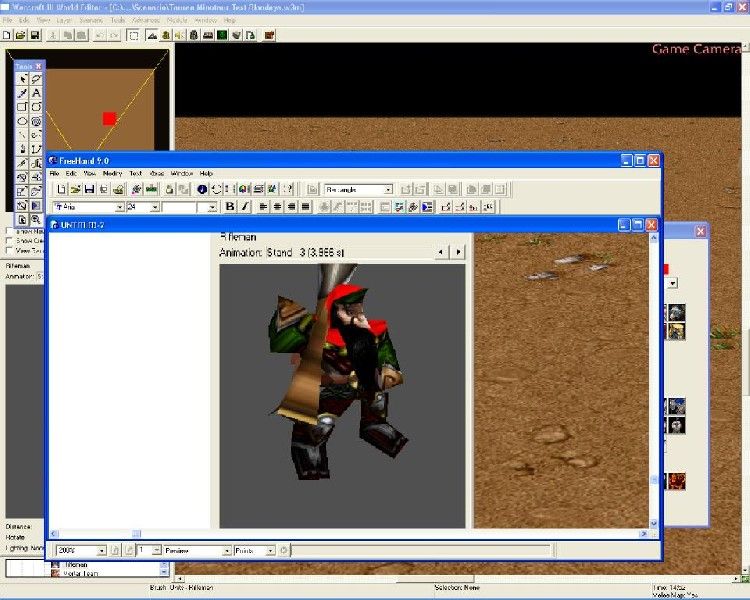Open the Preview mode dropdown

pos(227,551)
